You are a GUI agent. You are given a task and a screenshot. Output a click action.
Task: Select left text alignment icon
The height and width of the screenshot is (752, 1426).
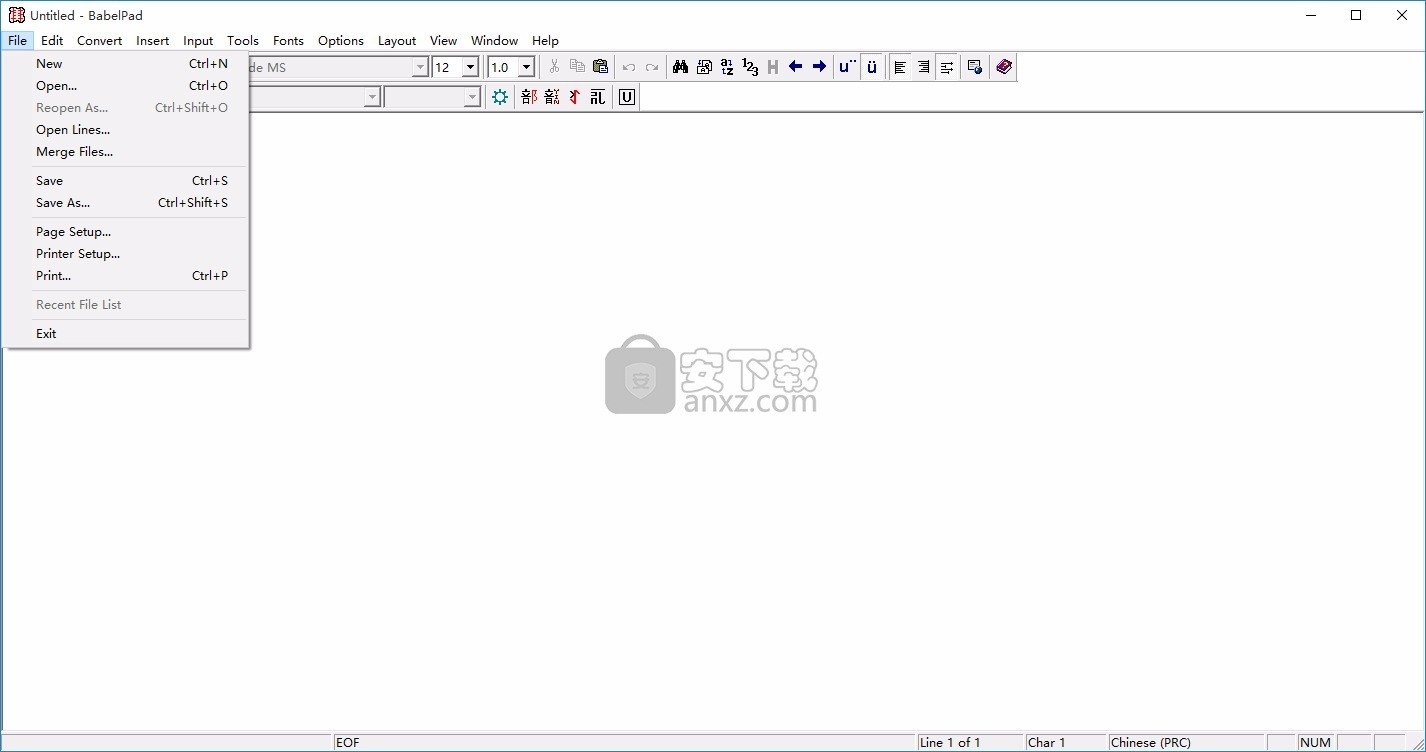900,67
